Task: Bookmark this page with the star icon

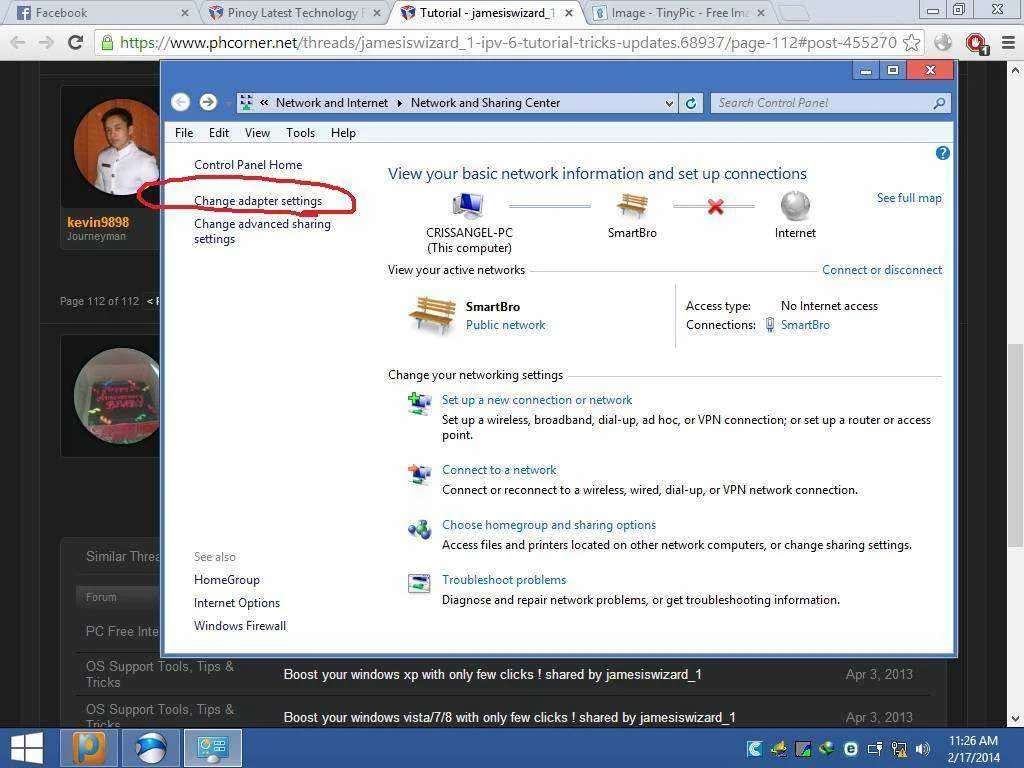Action: [912, 43]
